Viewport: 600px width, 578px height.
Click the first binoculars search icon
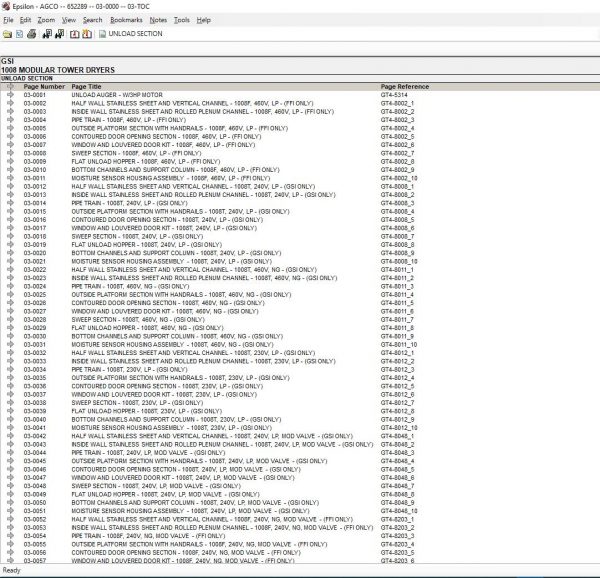(x=47, y=34)
